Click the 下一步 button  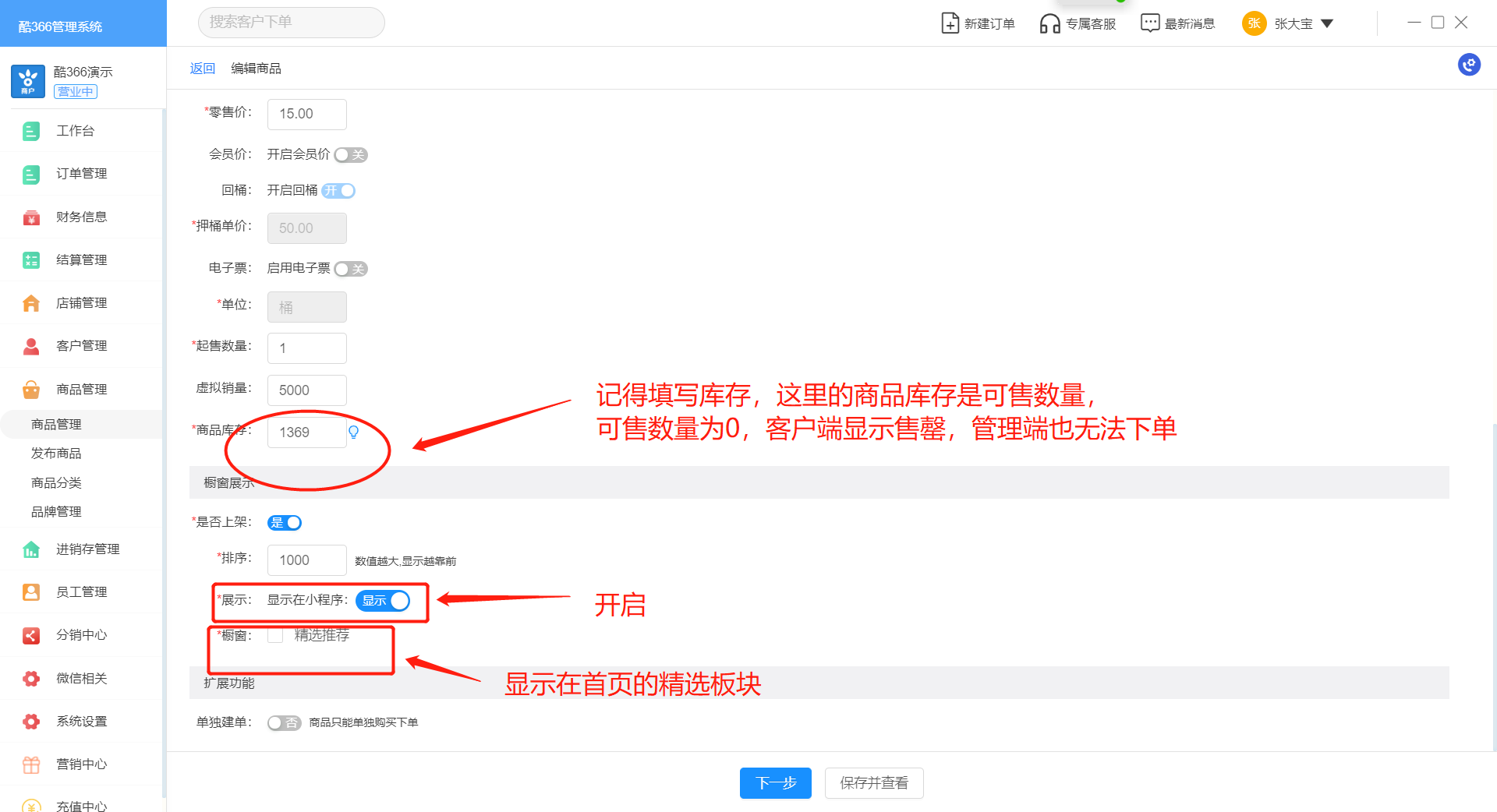click(775, 783)
